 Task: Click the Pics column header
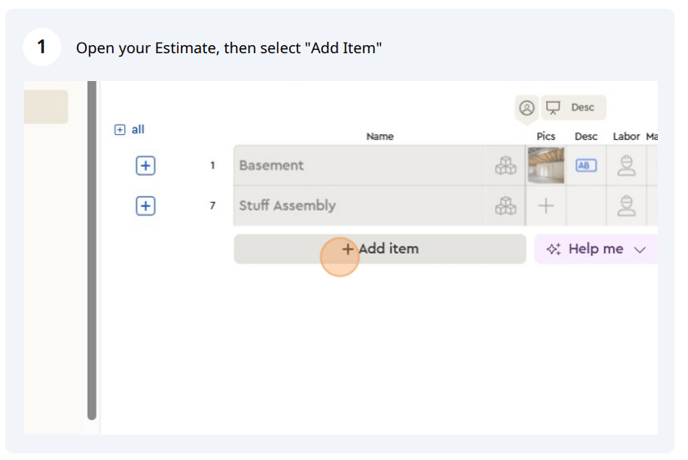click(x=546, y=137)
